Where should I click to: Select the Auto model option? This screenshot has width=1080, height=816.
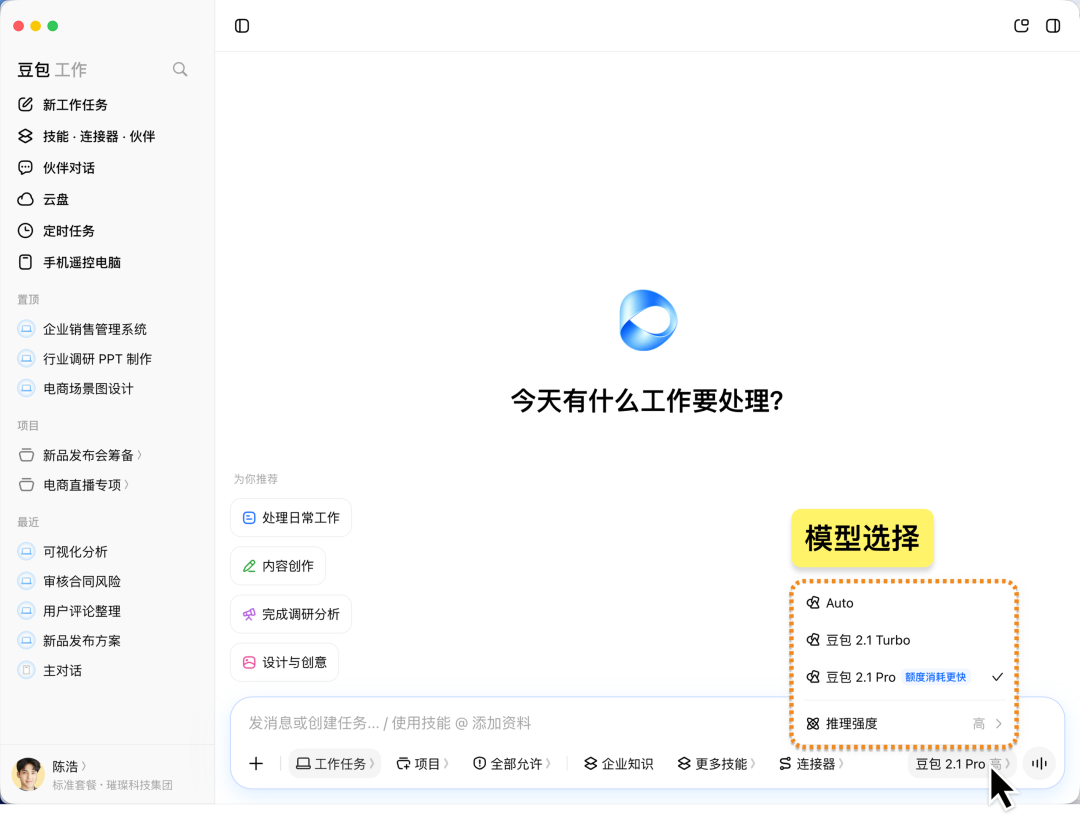click(903, 603)
